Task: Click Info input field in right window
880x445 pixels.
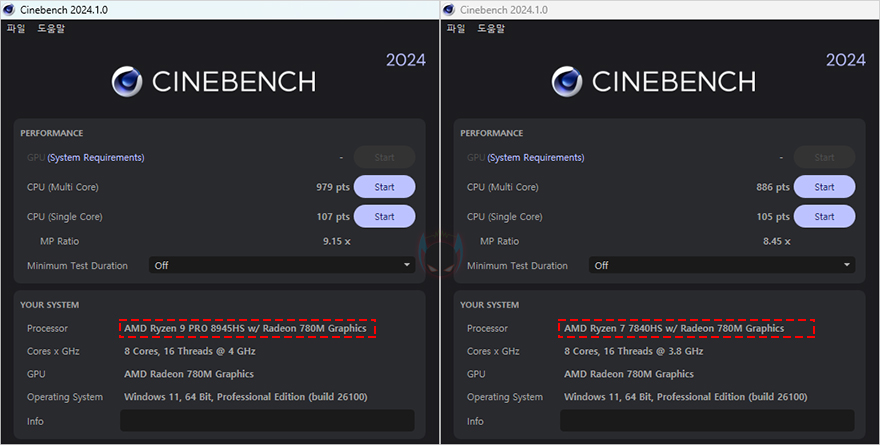Action: coord(707,421)
